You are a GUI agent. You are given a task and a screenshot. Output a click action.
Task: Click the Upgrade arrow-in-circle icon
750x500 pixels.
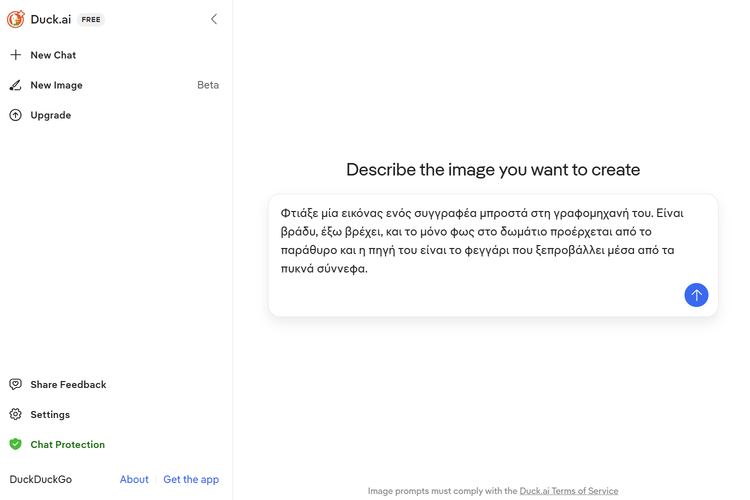tap(15, 115)
